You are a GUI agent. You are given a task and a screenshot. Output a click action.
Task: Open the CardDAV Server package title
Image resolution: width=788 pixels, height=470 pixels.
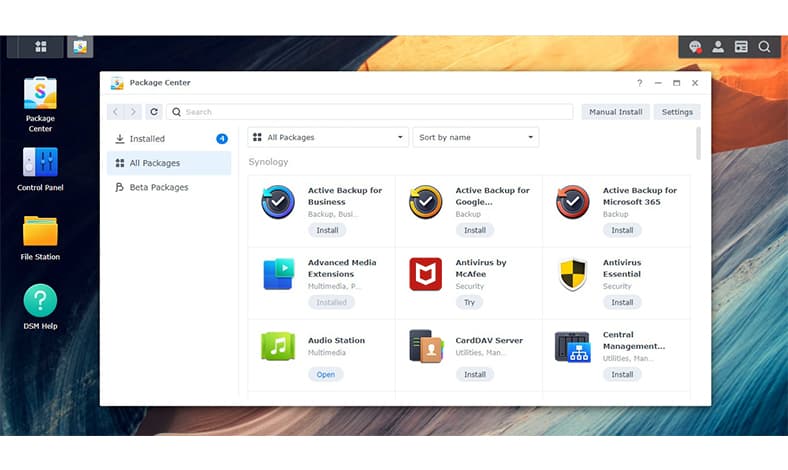(489, 340)
